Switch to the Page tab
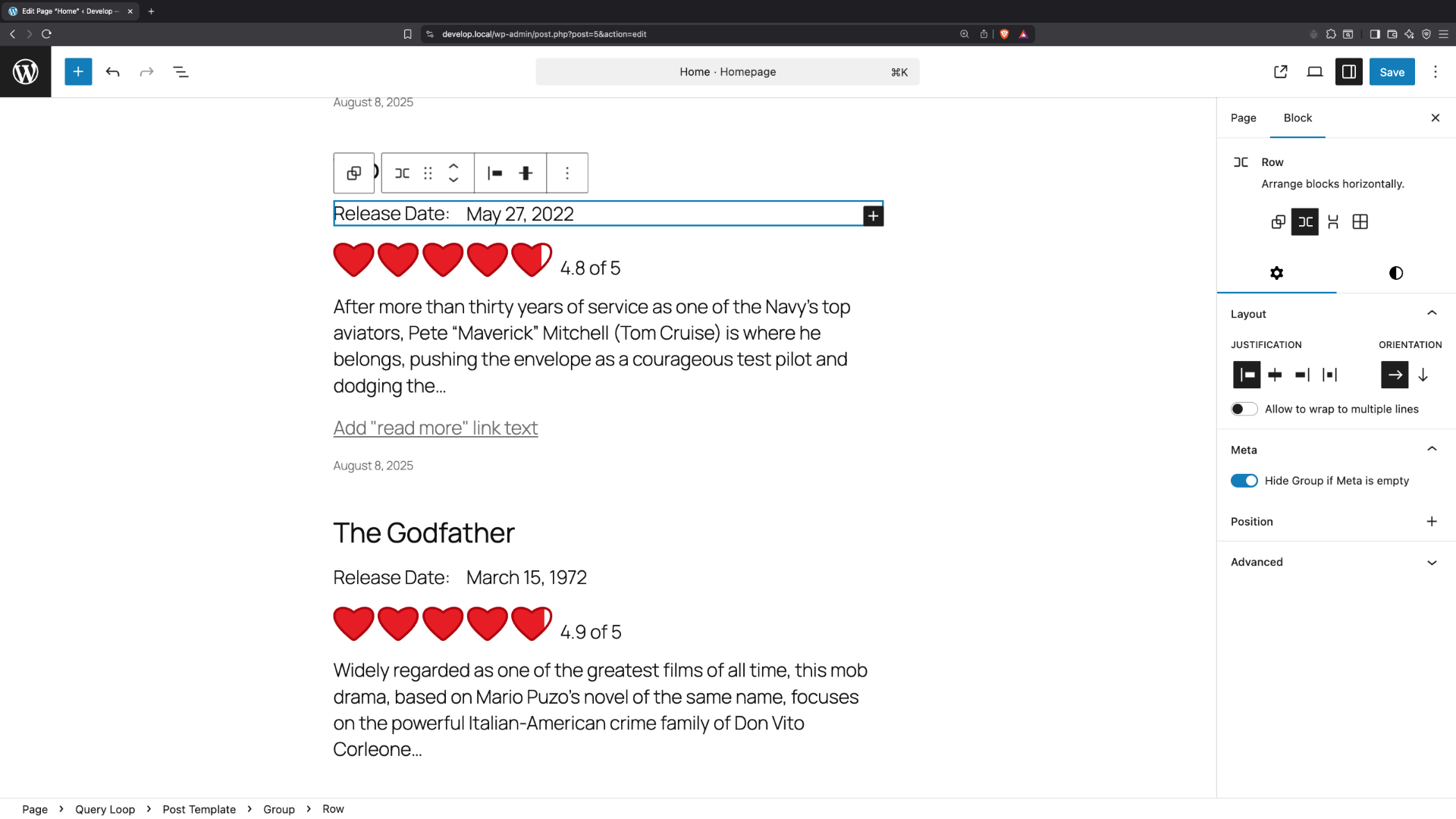The image size is (1456, 819). point(1243,118)
